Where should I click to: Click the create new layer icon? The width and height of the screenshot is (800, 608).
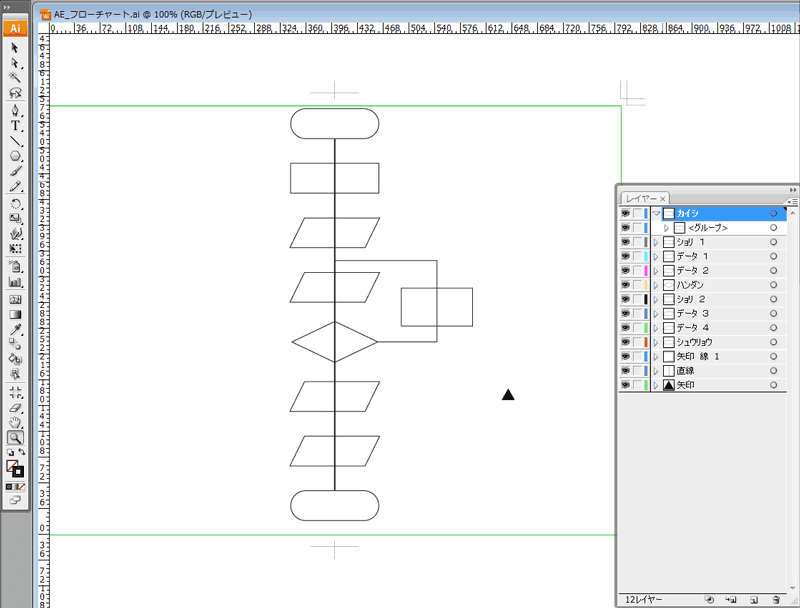(753, 599)
